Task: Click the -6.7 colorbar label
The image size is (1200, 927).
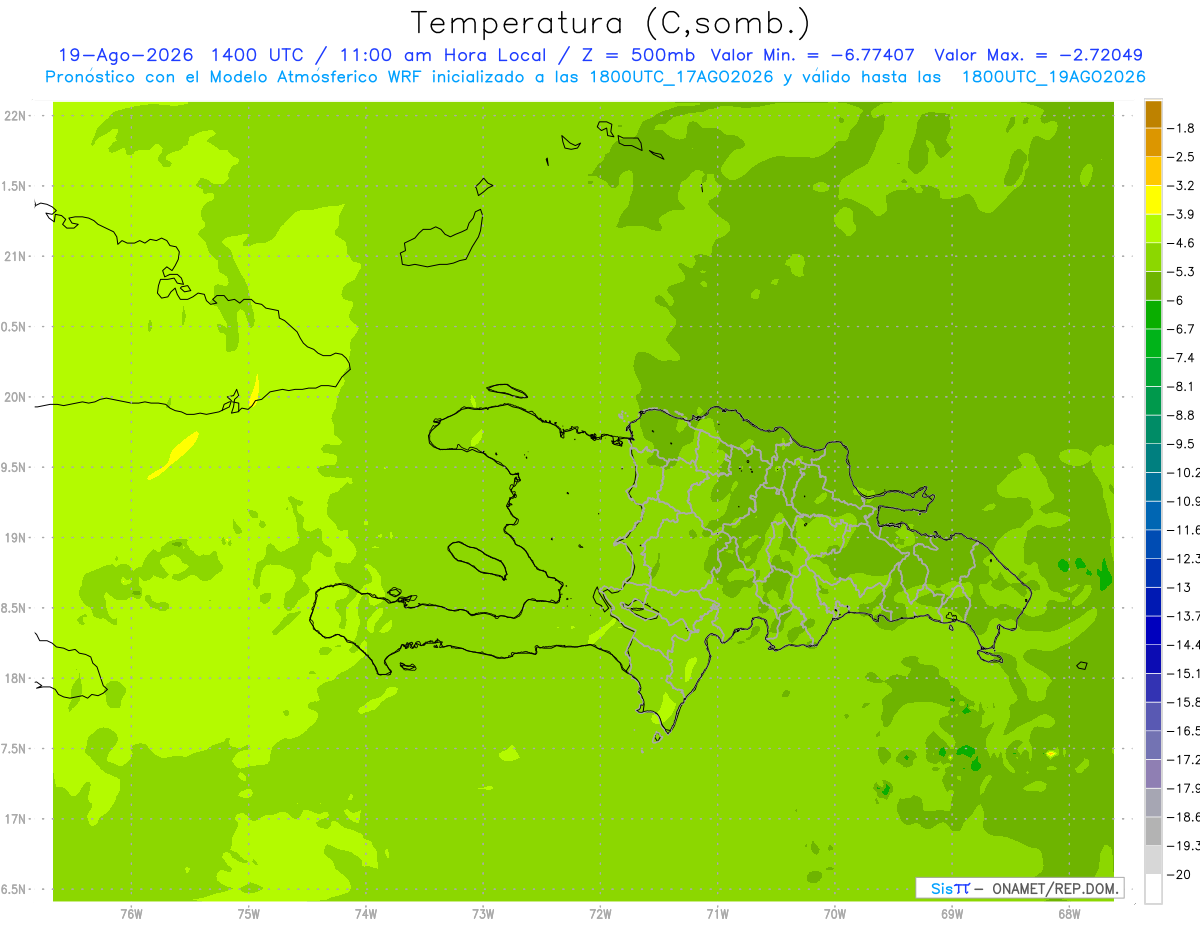Action: click(x=1183, y=329)
